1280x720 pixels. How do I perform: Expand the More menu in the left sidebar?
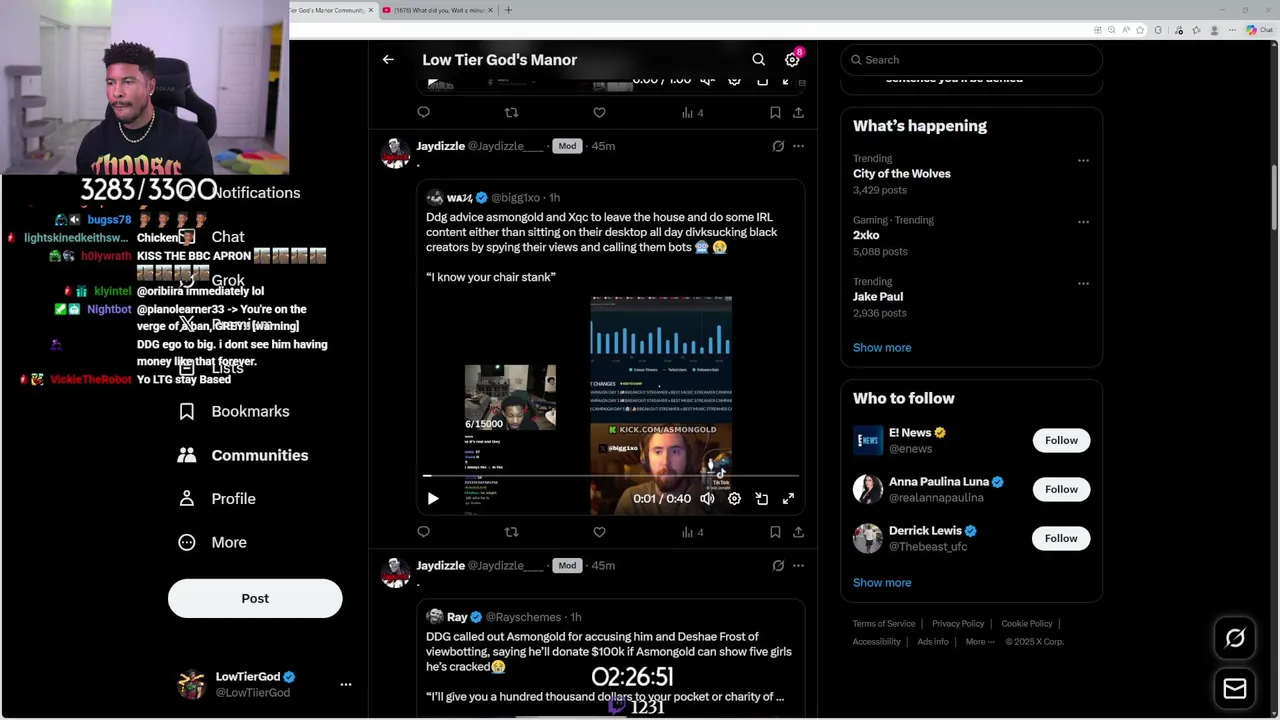(212, 542)
